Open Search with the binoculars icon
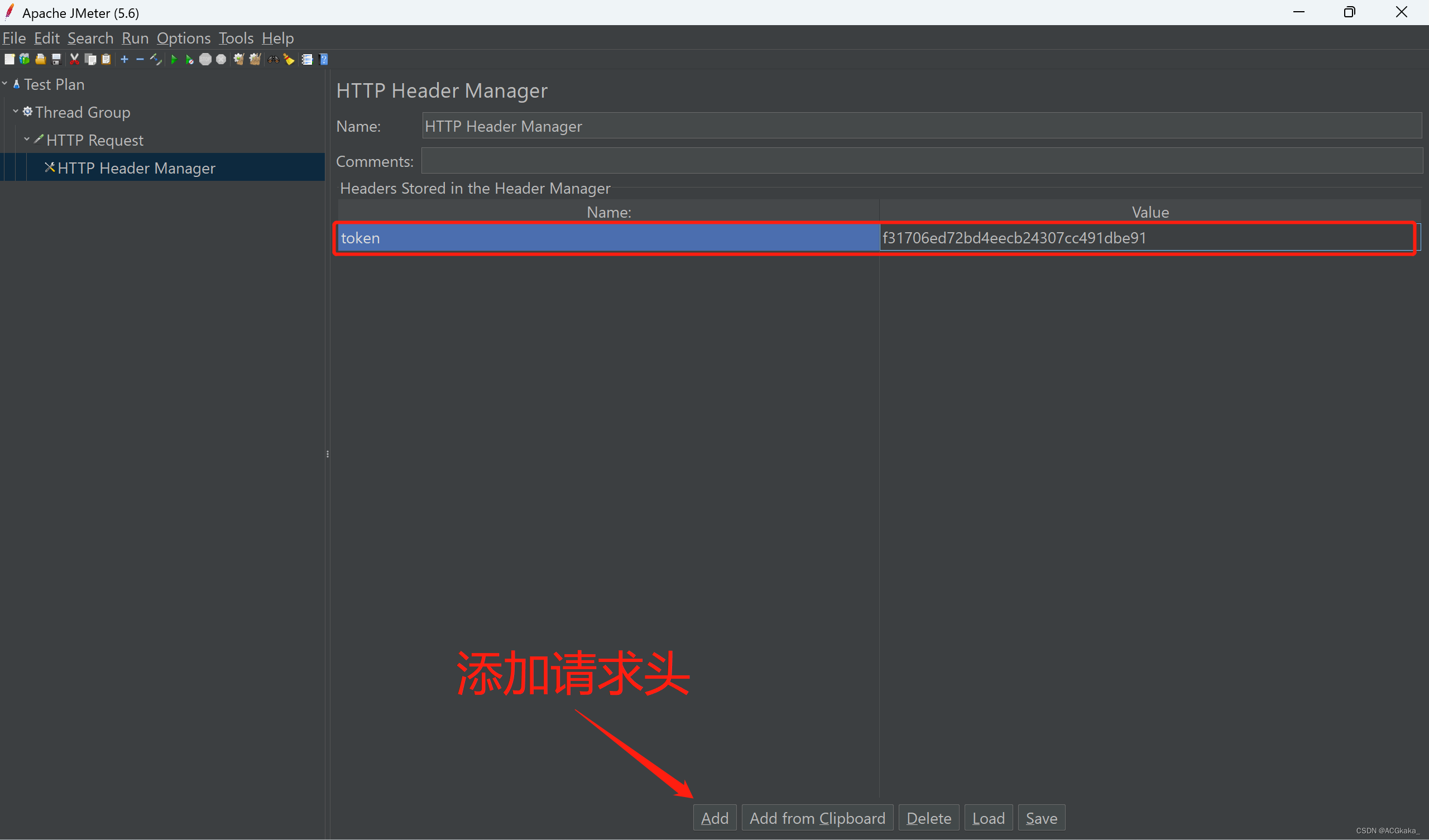The height and width of the screenshot is (840, 1429). click(274, 60)
